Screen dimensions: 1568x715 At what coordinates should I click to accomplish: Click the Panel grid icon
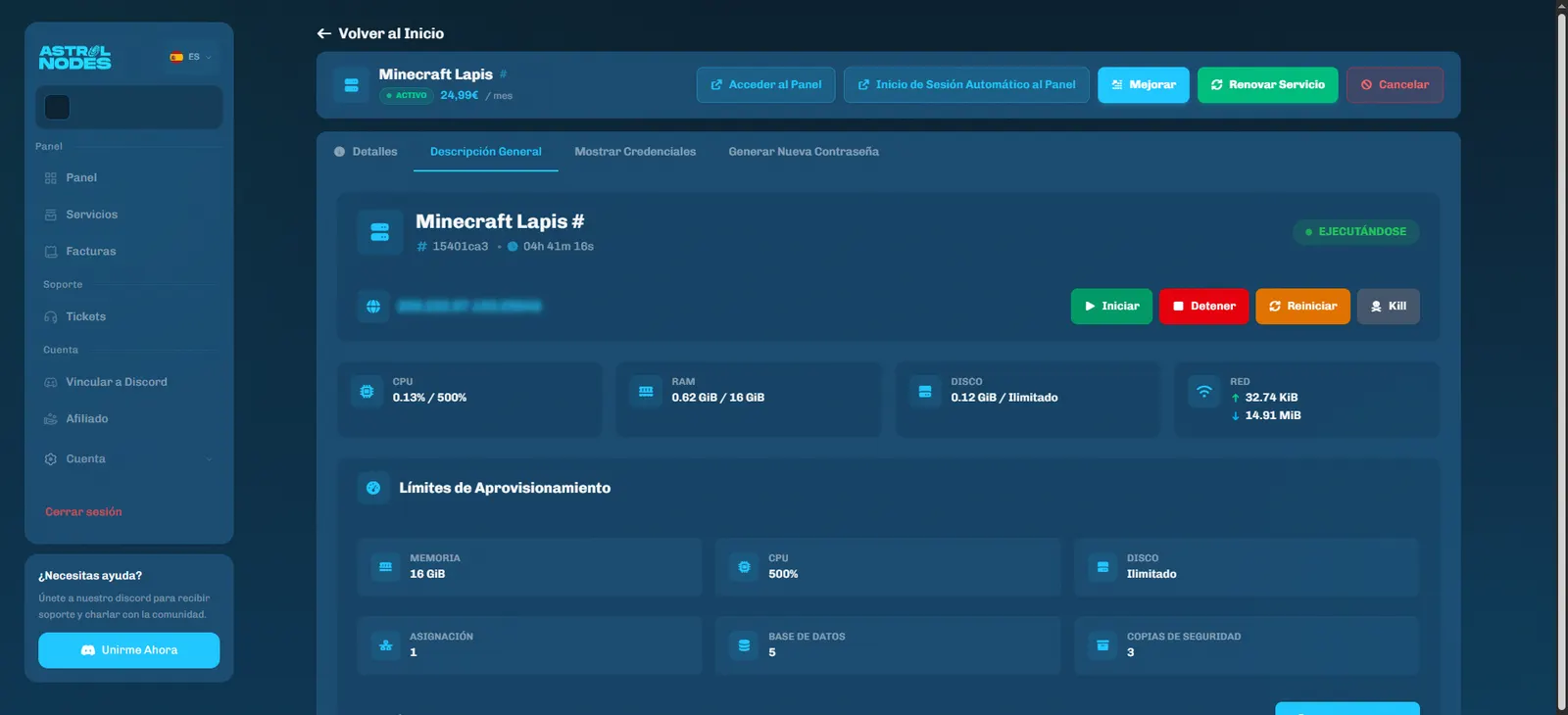coord(51,178)
